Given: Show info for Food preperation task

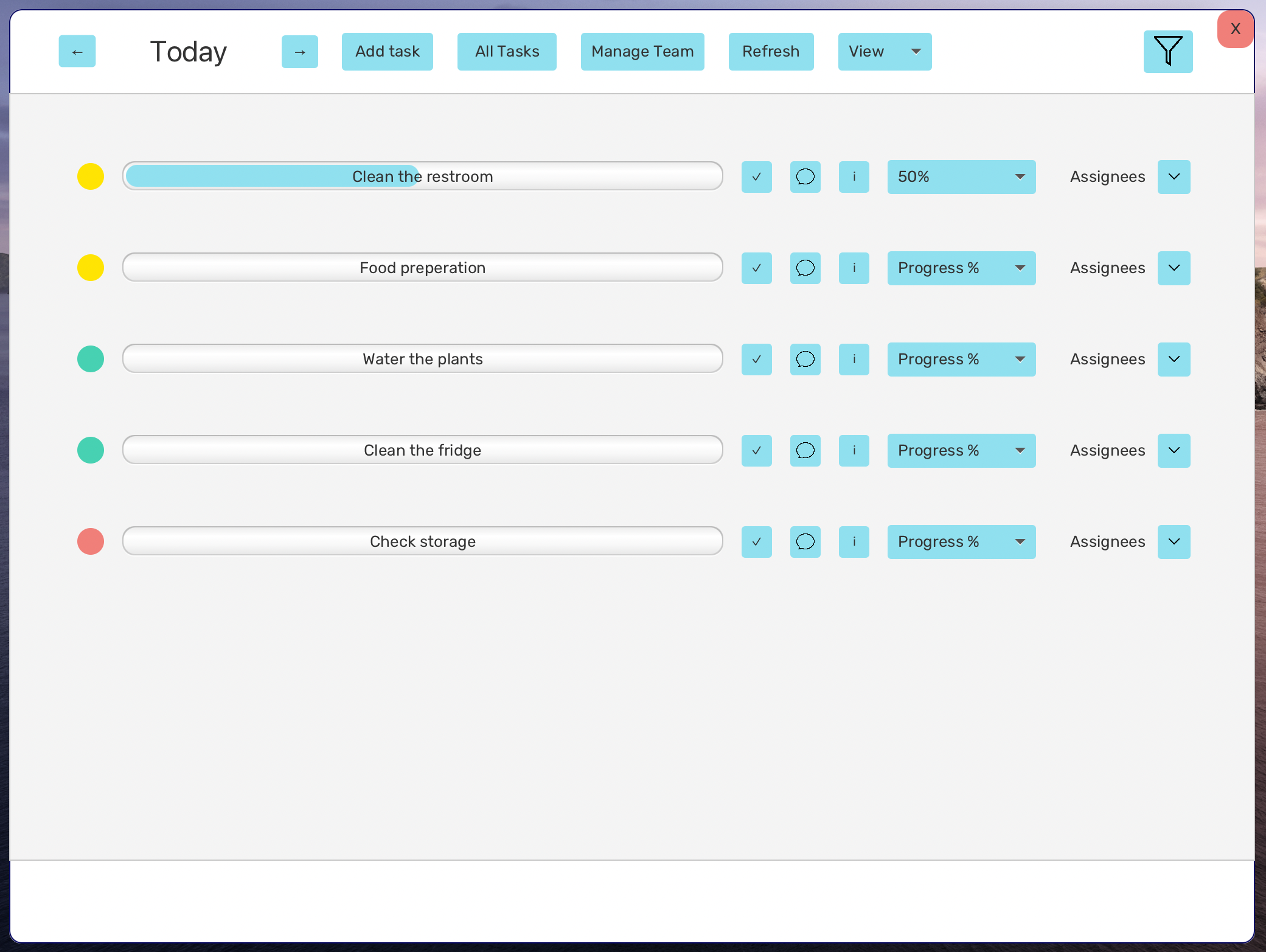Looking at the screenshot, I should (854, 268).
